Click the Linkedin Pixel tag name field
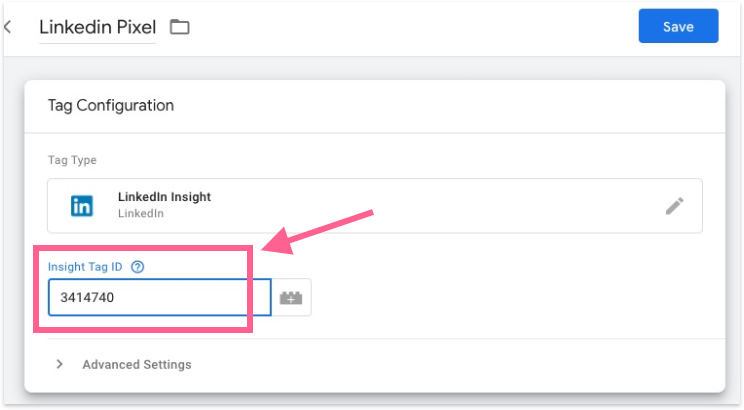Screen dimensions: 744x410 click(x=97, y=27)
